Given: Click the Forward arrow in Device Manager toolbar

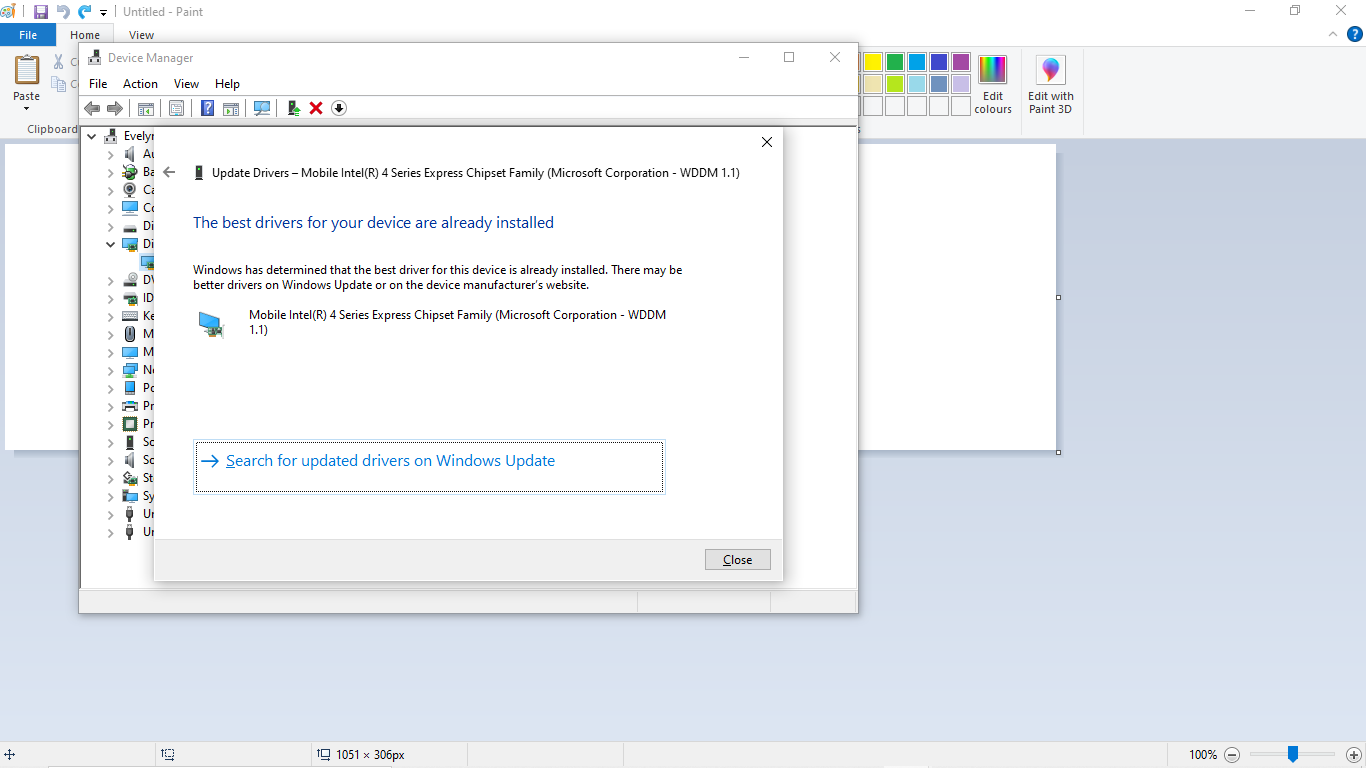Looking at the screenshot, I should tap(115, 108).
